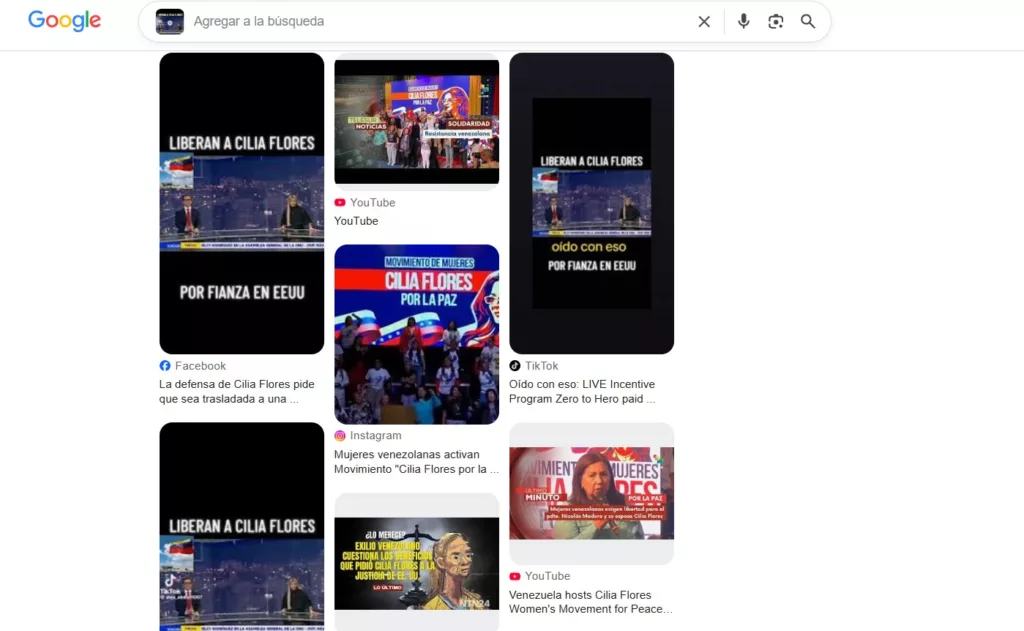This screenshot has width=1024, height=631.
Task: Open the TikTok 'oído con eso' image
Action: 592,203
